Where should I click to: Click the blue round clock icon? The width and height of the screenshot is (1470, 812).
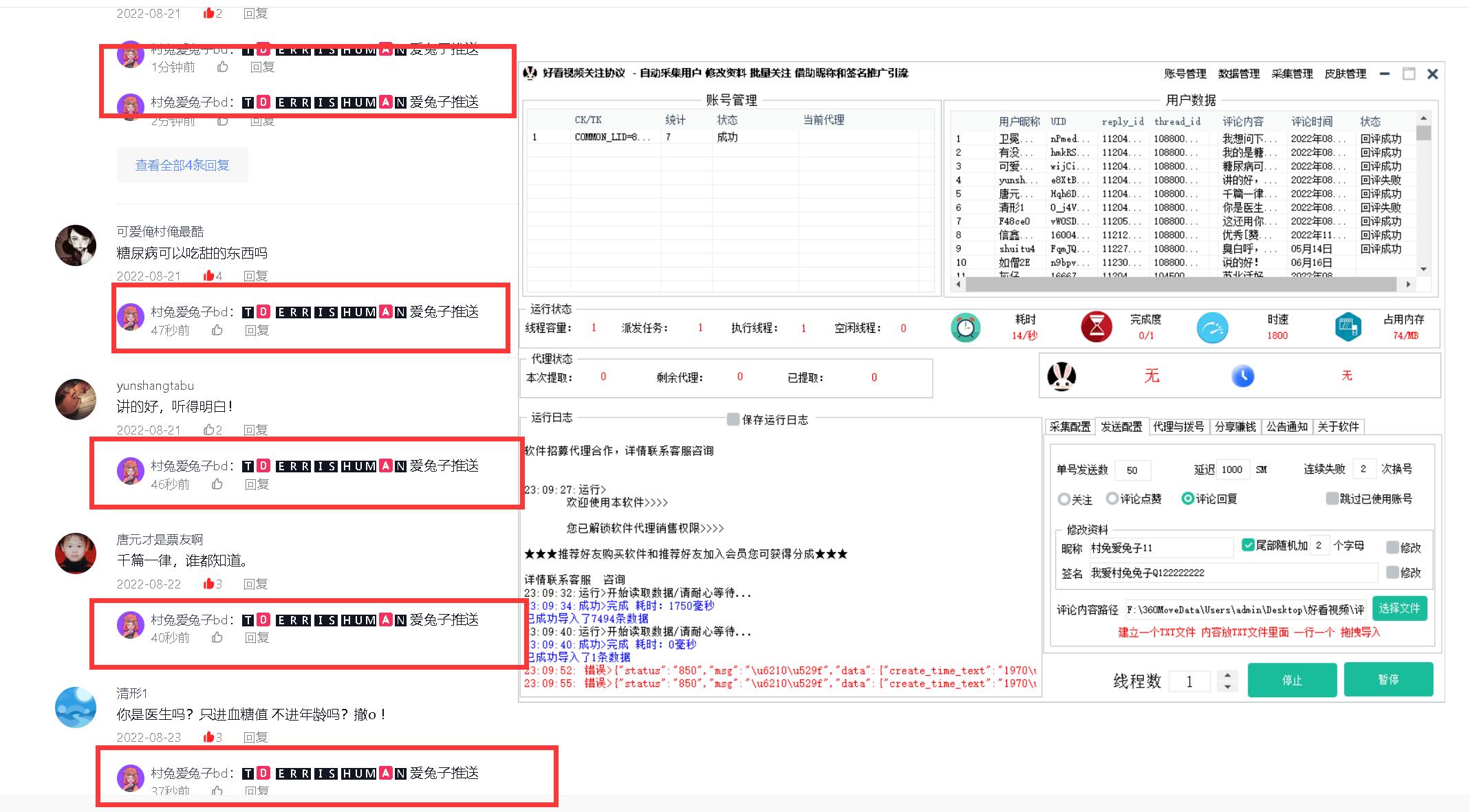pos(1242,376)
